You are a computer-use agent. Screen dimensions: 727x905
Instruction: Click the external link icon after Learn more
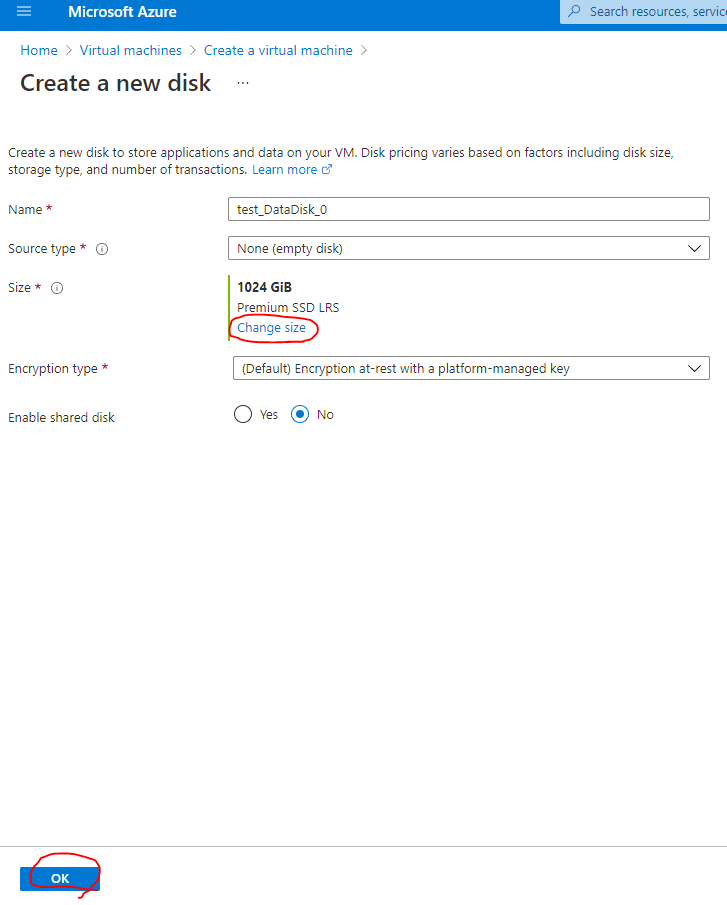pyautogui.click(x=327, y=169)
